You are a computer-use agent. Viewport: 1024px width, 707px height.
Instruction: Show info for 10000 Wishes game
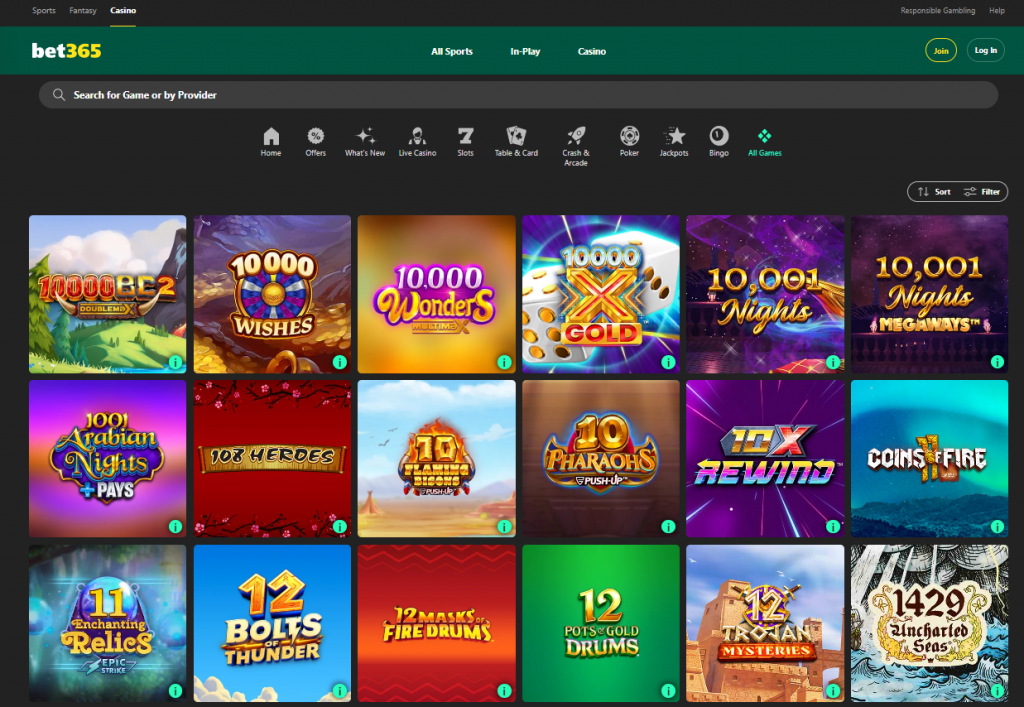click(340, 362)
